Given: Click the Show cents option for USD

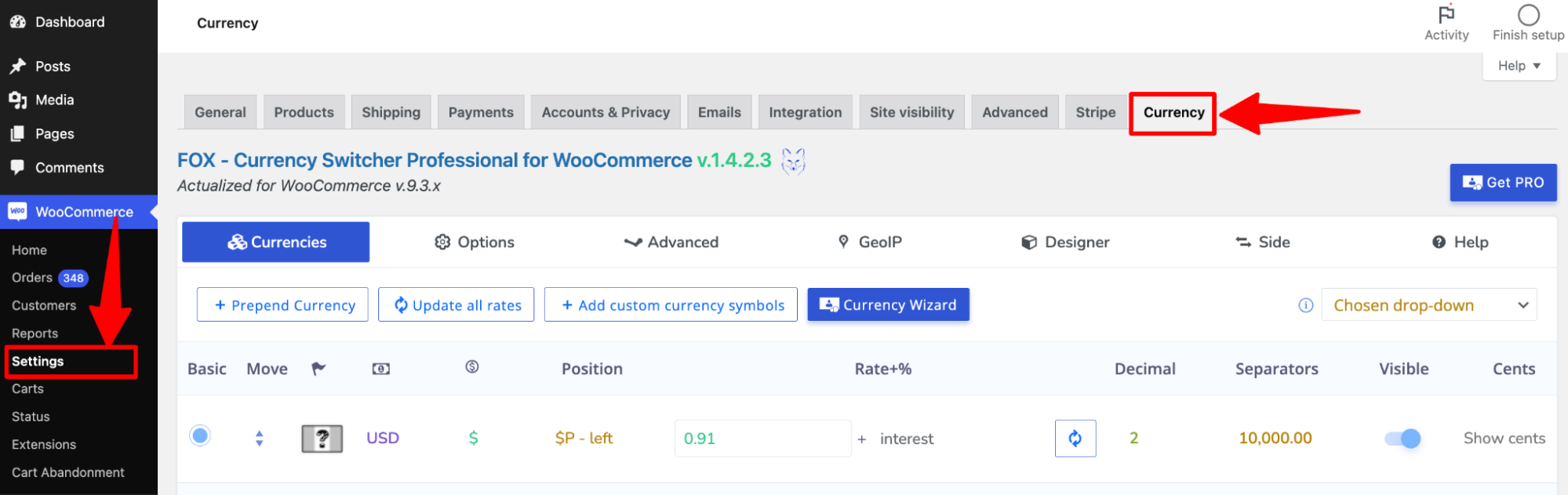Looking at the screenshot, I should pyautogui.click(x=1504, y=439).
